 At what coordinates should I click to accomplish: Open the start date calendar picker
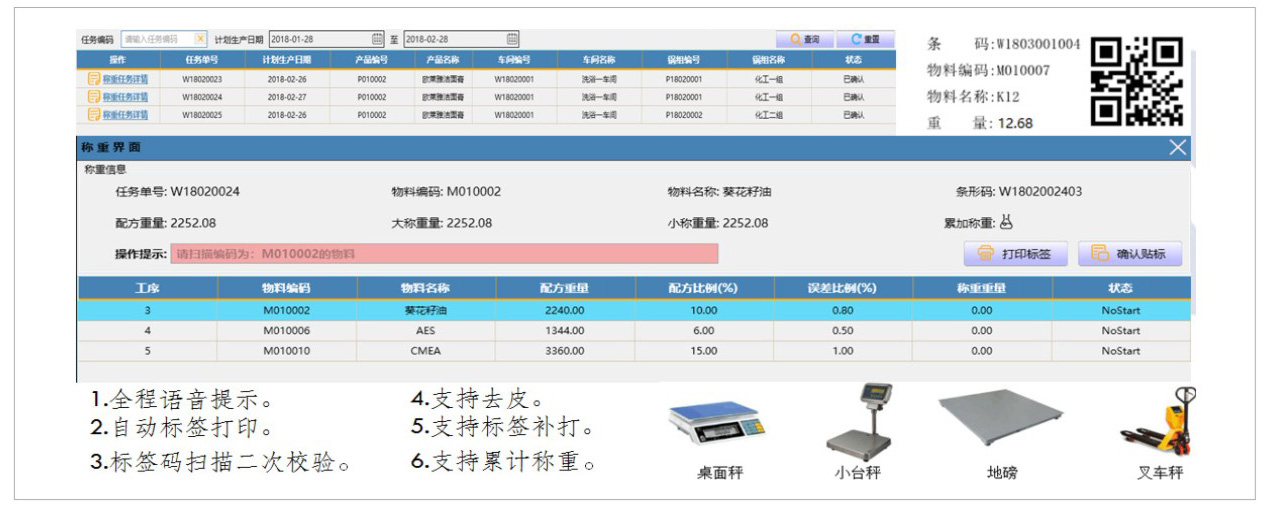click(x=377, y=39)
